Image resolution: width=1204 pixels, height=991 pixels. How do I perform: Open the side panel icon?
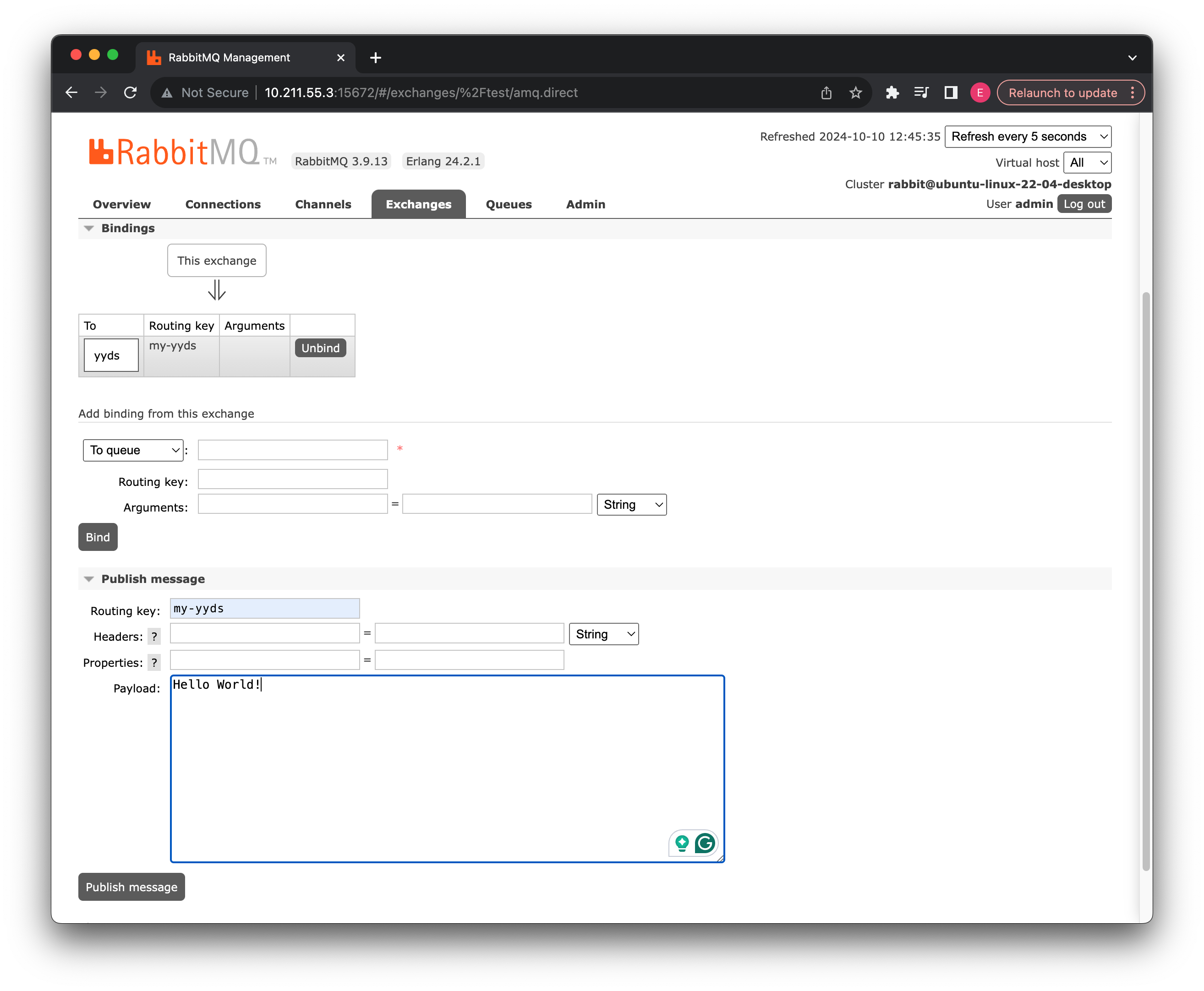(x=950, y=93)
